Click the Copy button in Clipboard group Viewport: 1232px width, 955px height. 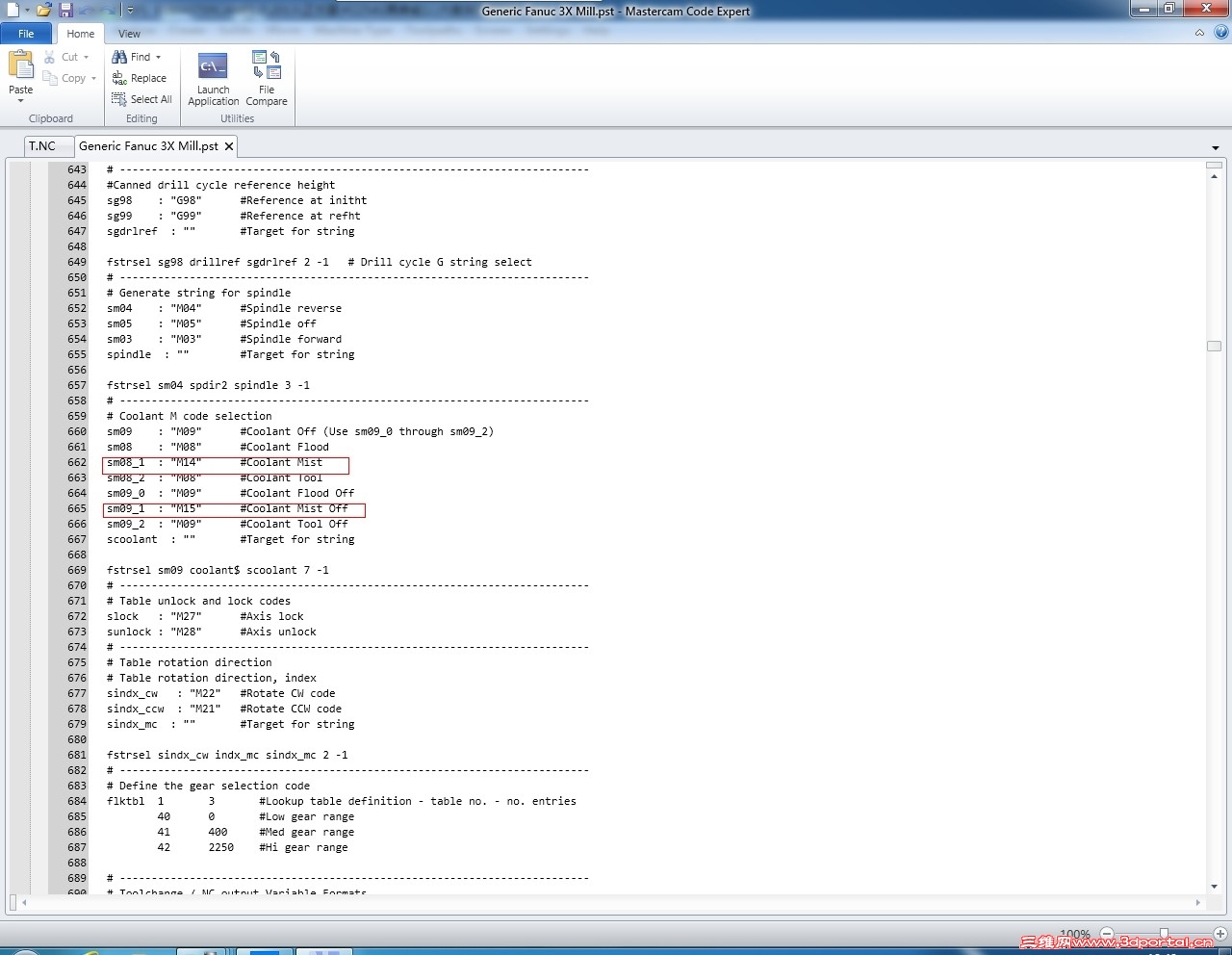[x=65, y=78]
